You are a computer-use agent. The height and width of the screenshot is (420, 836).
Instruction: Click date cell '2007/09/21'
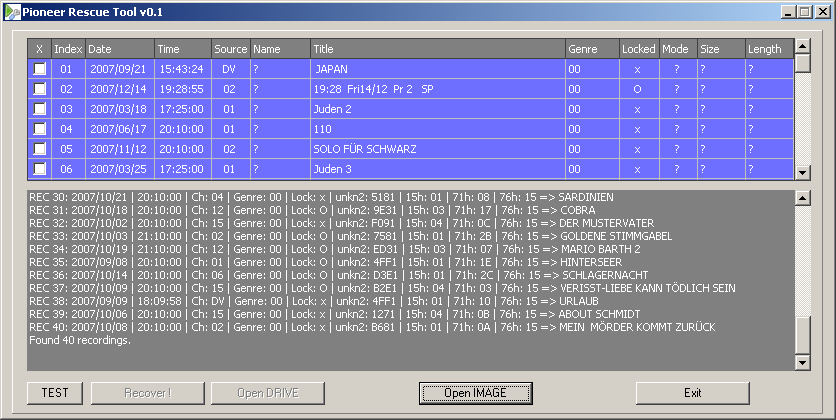pos(120,69)
